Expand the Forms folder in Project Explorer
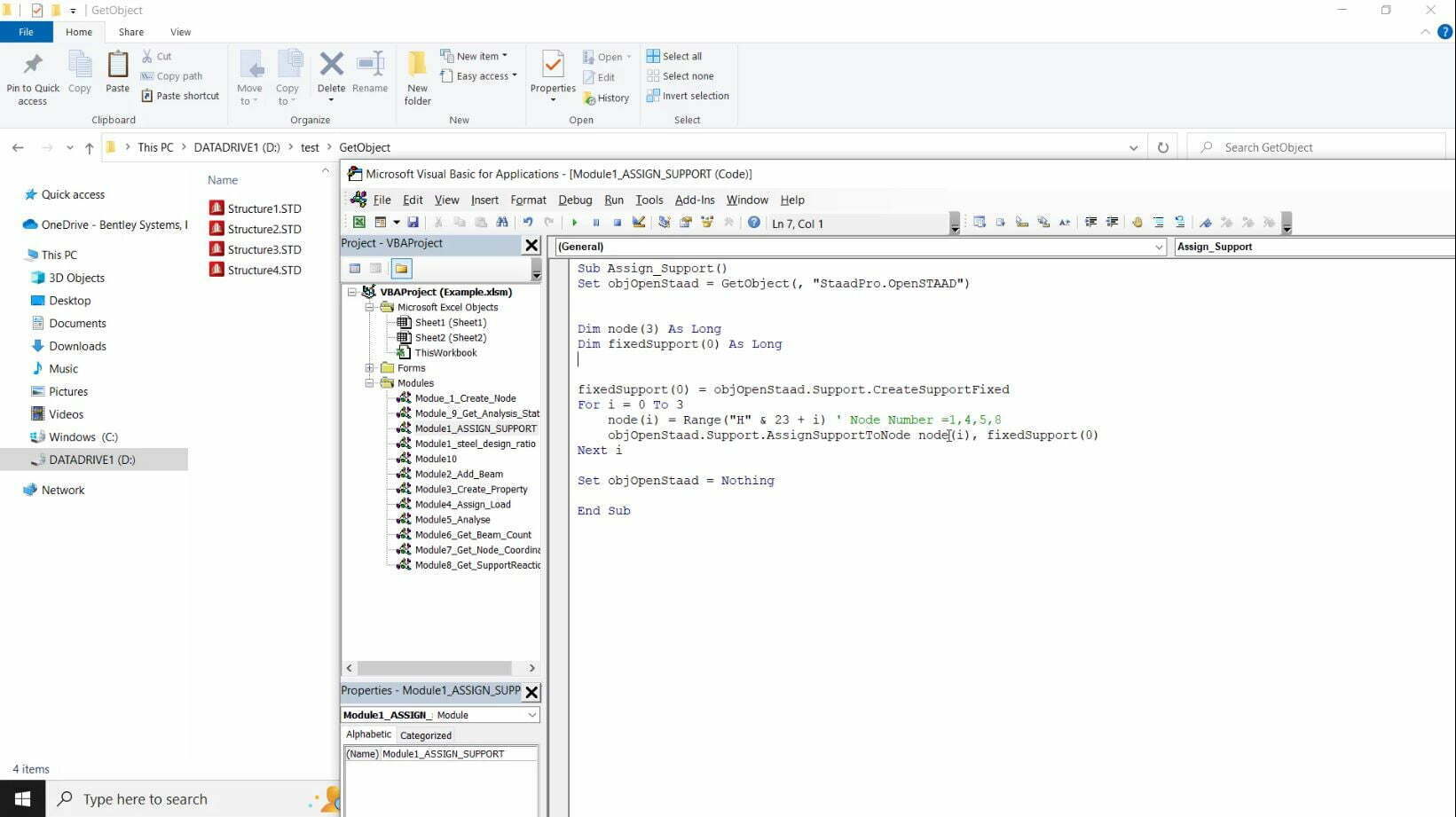This screenshot has height=817, width=1456. coord(370,367)
